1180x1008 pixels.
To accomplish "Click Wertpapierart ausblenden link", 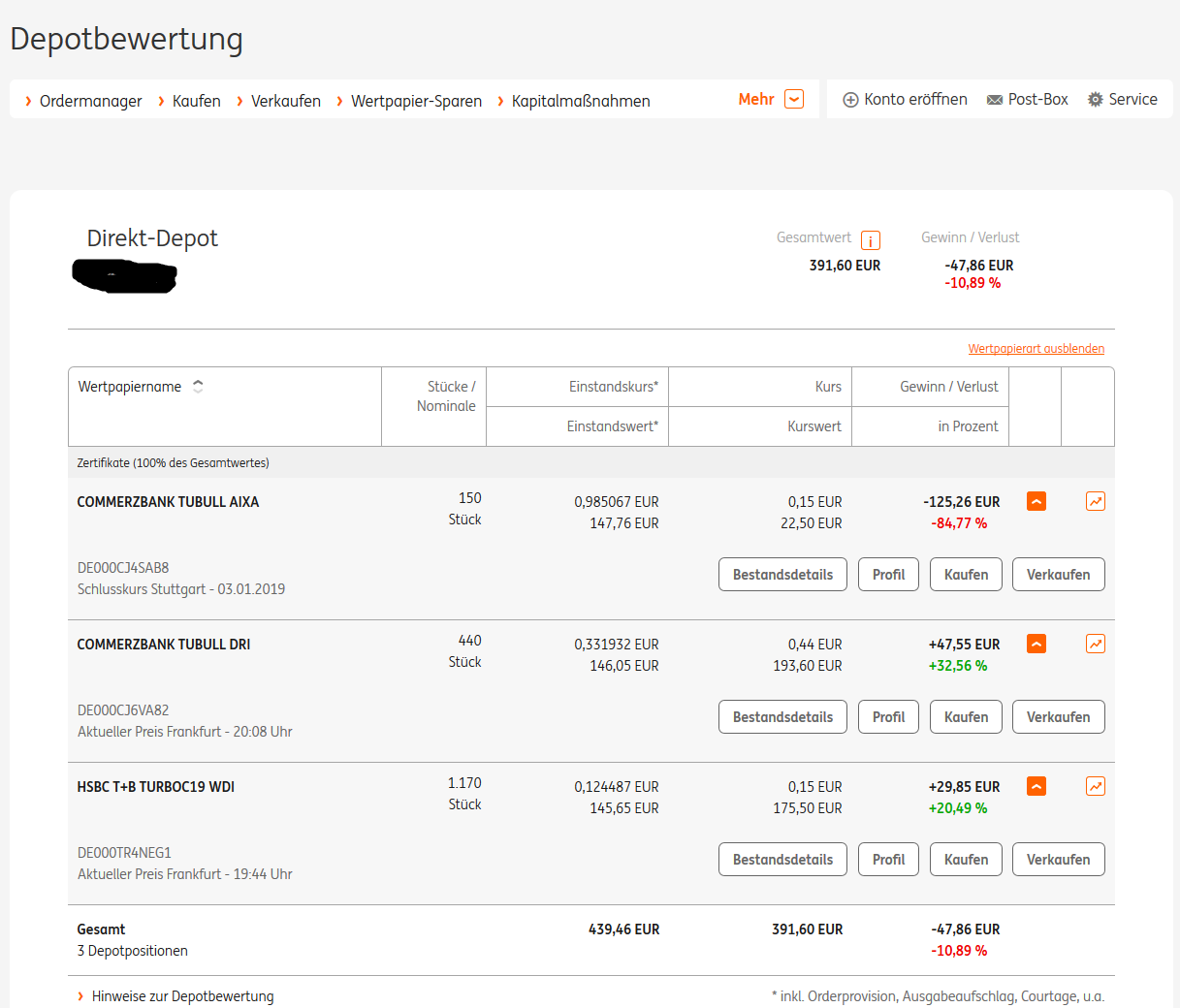I will point(1036,349).
